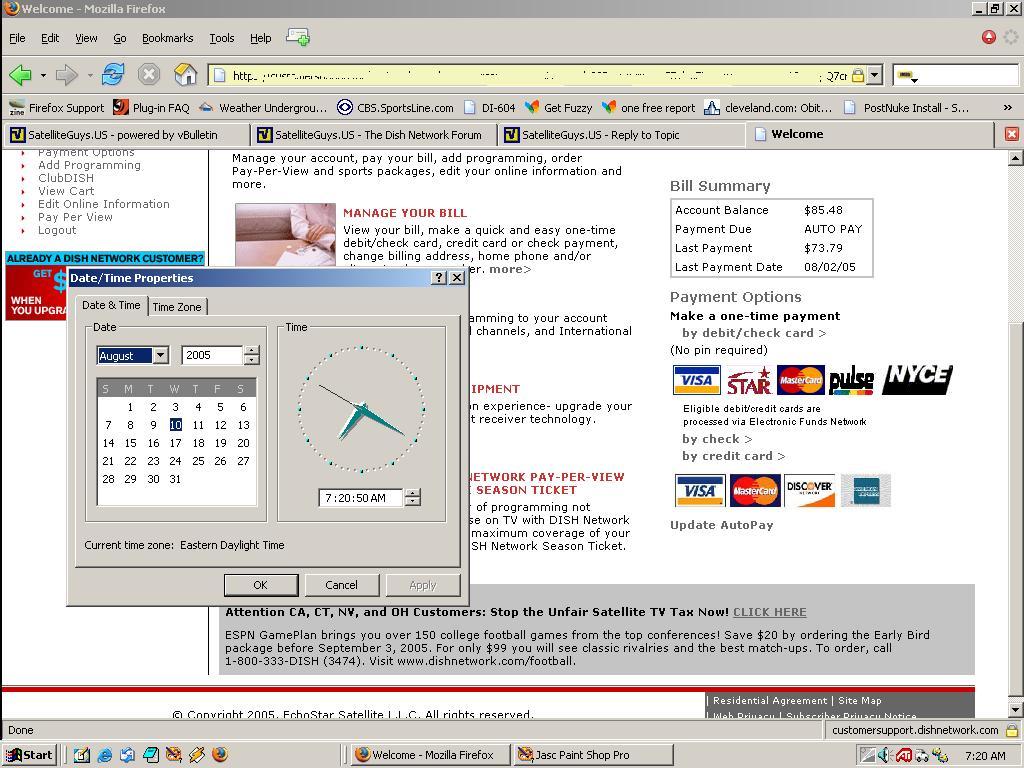1024x768 pixels.
Task: Click into the year field showing 2005
Action: pos(212,355)
